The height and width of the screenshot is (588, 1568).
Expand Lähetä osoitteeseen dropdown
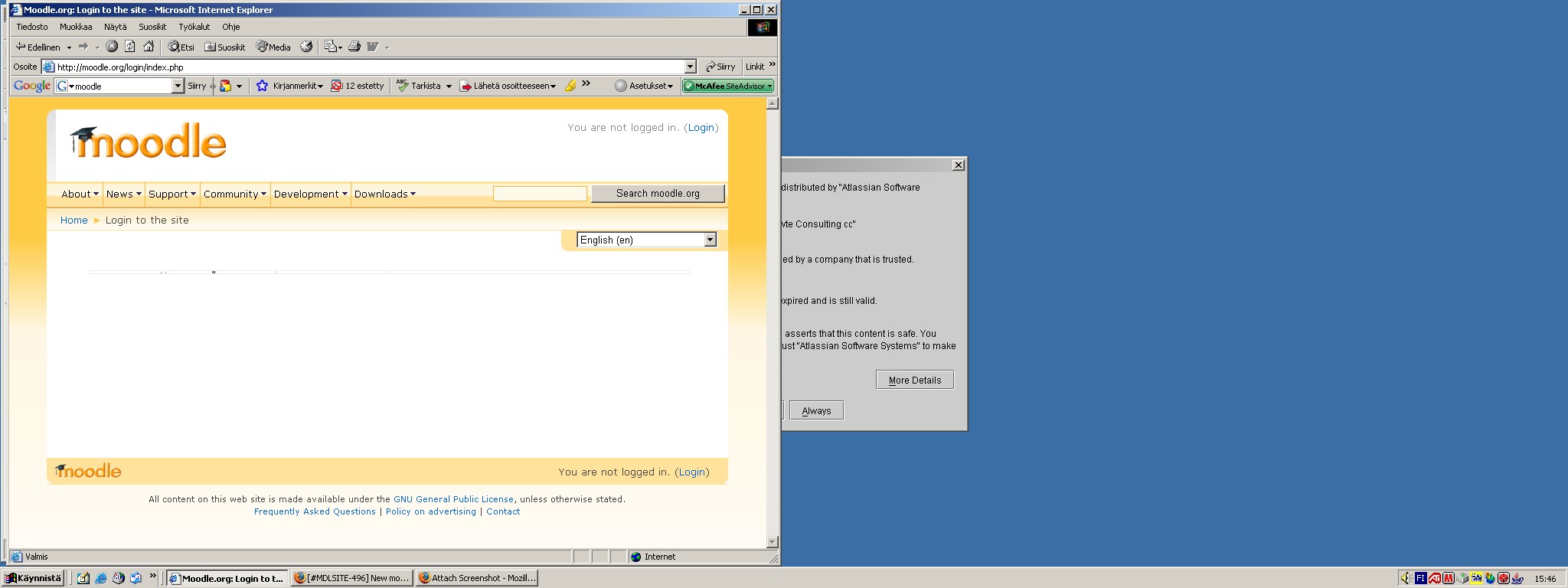tap(553, 87)
